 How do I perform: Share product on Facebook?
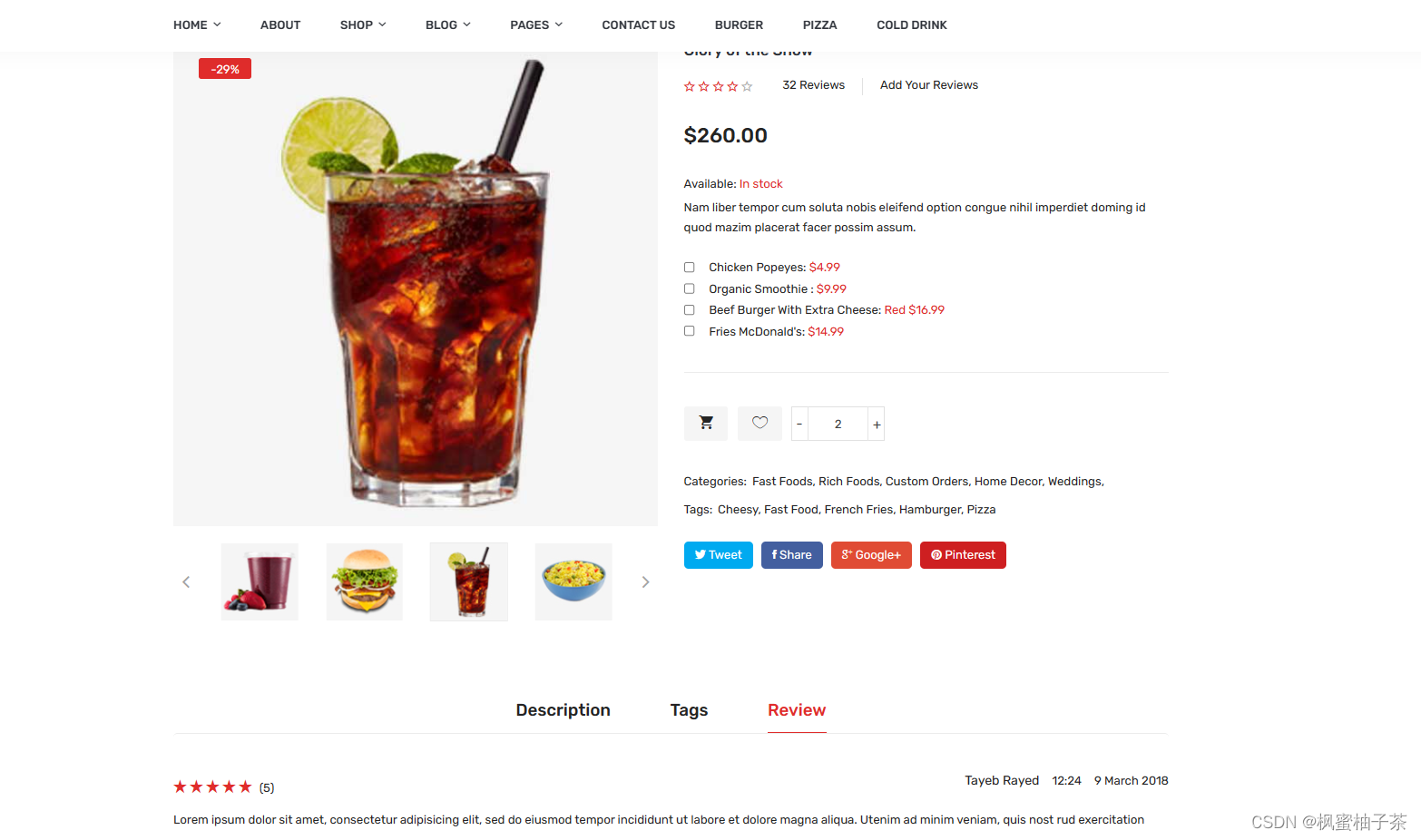(x=792, y=555)
